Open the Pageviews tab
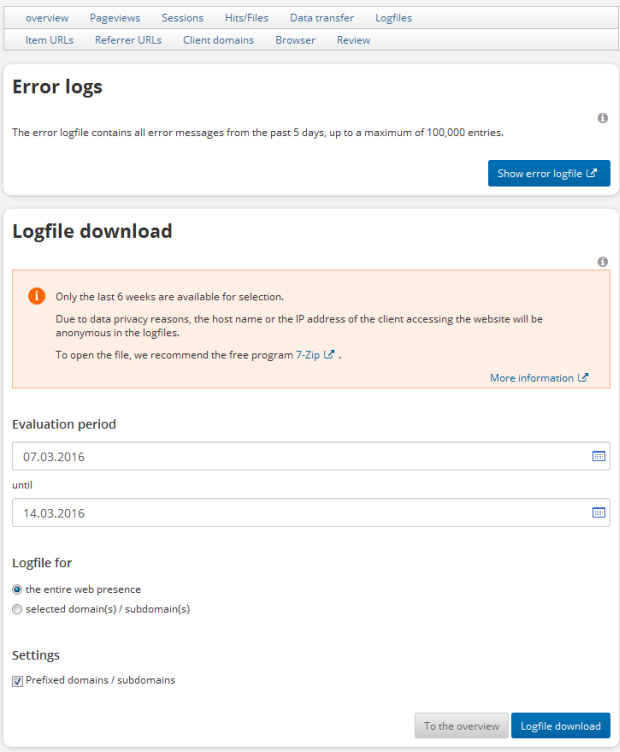The width and height of the screenshot is (620, 752). pyautogui.click(x=115, y=18)
